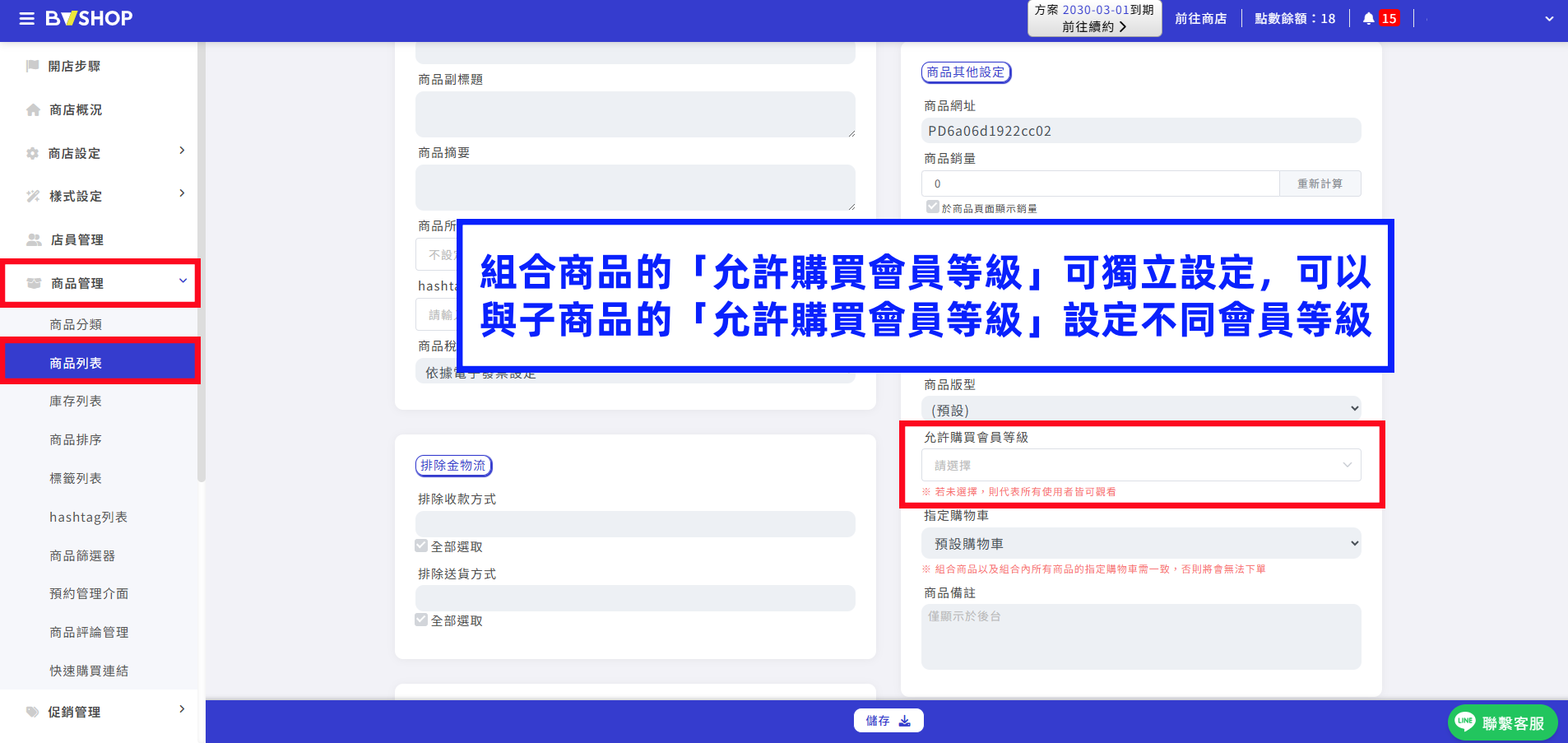Open 標籤列表 in sidebar
1568x743 pixels.
click(x=76, y=479)
